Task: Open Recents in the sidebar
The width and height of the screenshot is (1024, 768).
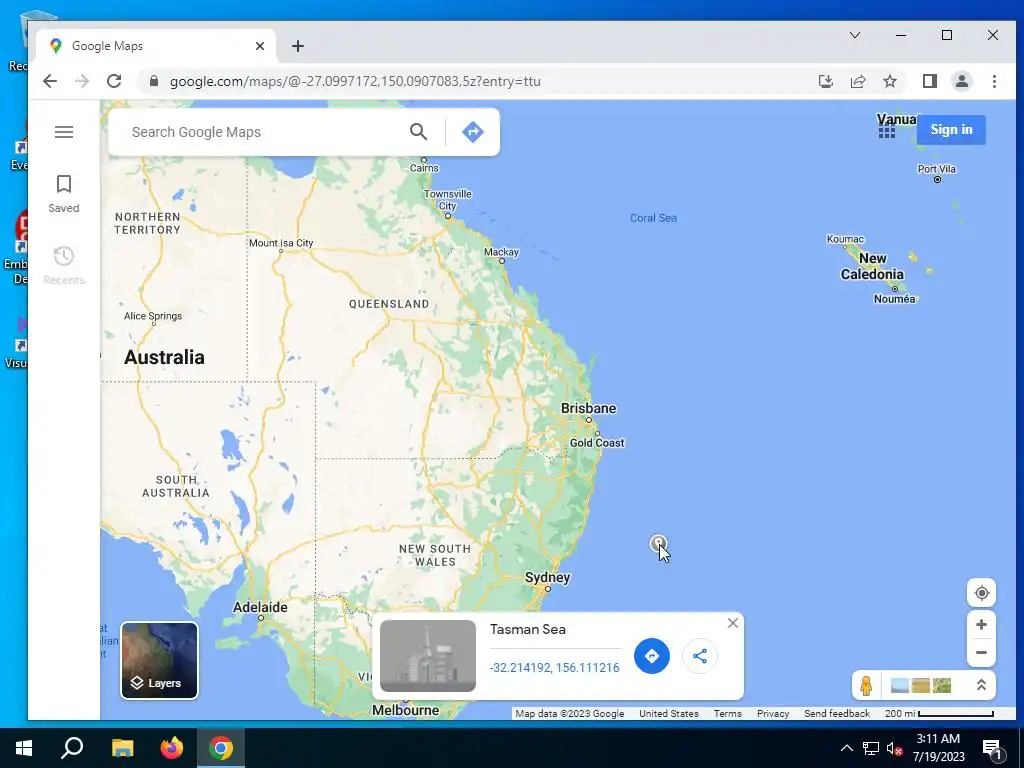Action: 63,265
